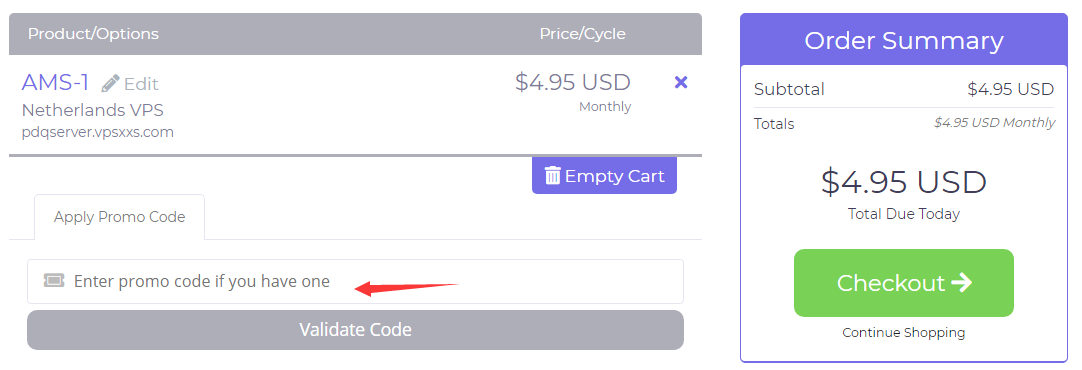The image size is (1082, 370).
Task: Click the pdqserver.vpsxxs.com hostname text
Action: click(x=97, y=132)
